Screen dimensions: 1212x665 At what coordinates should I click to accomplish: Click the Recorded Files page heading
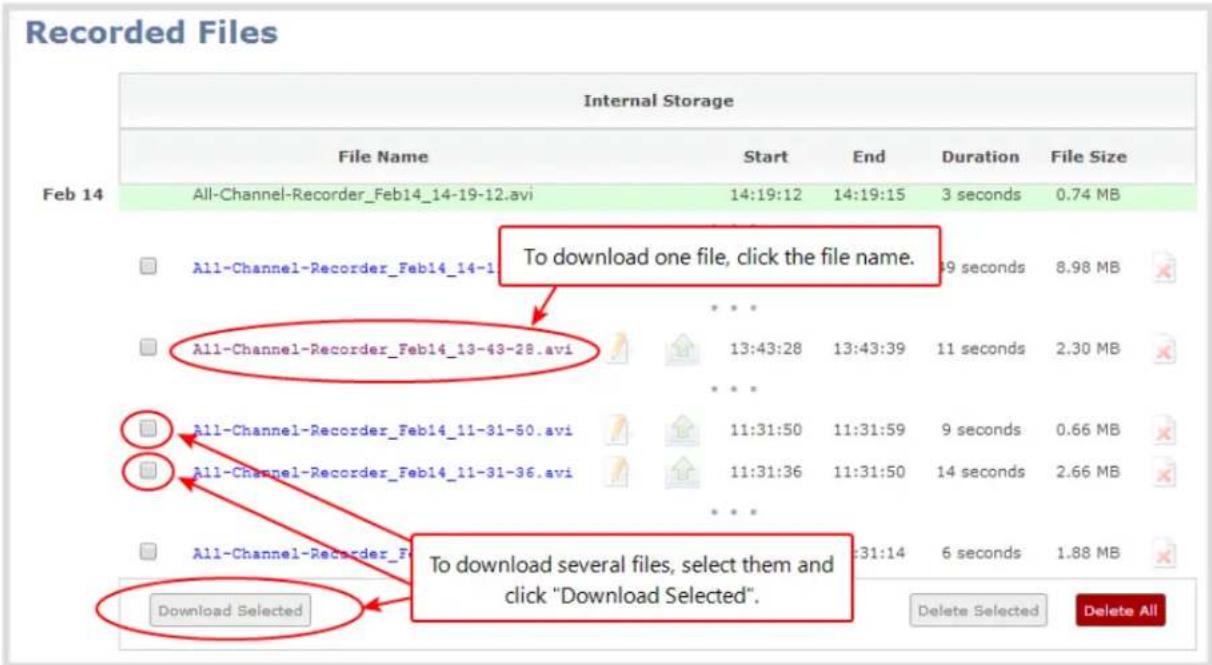click(x=151, y=32)
